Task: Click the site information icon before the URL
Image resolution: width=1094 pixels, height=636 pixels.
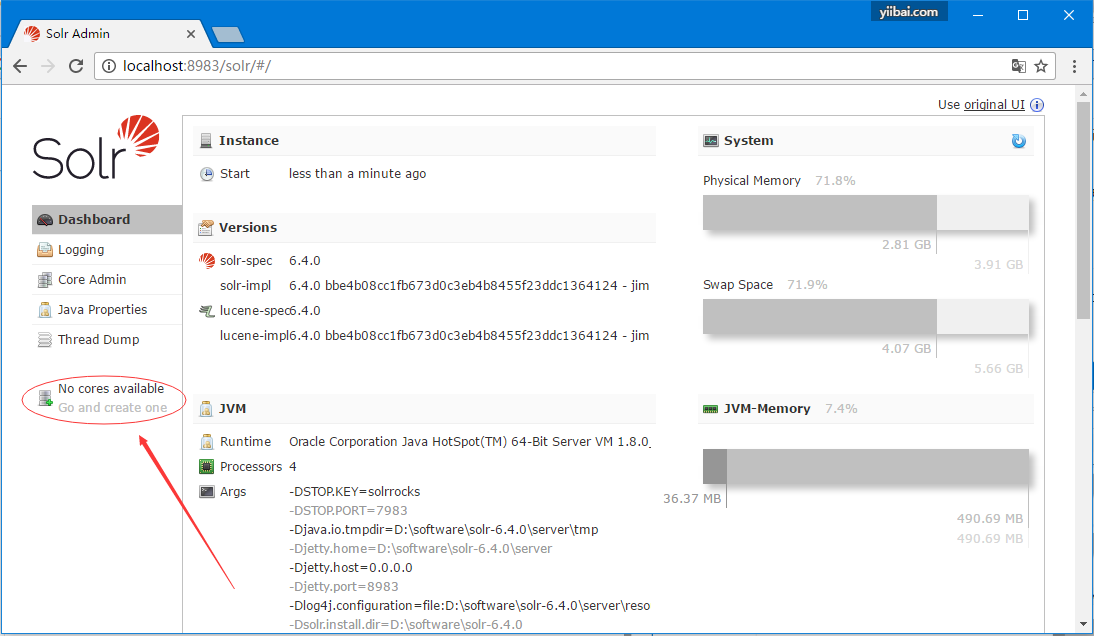Action: [109, 66]
